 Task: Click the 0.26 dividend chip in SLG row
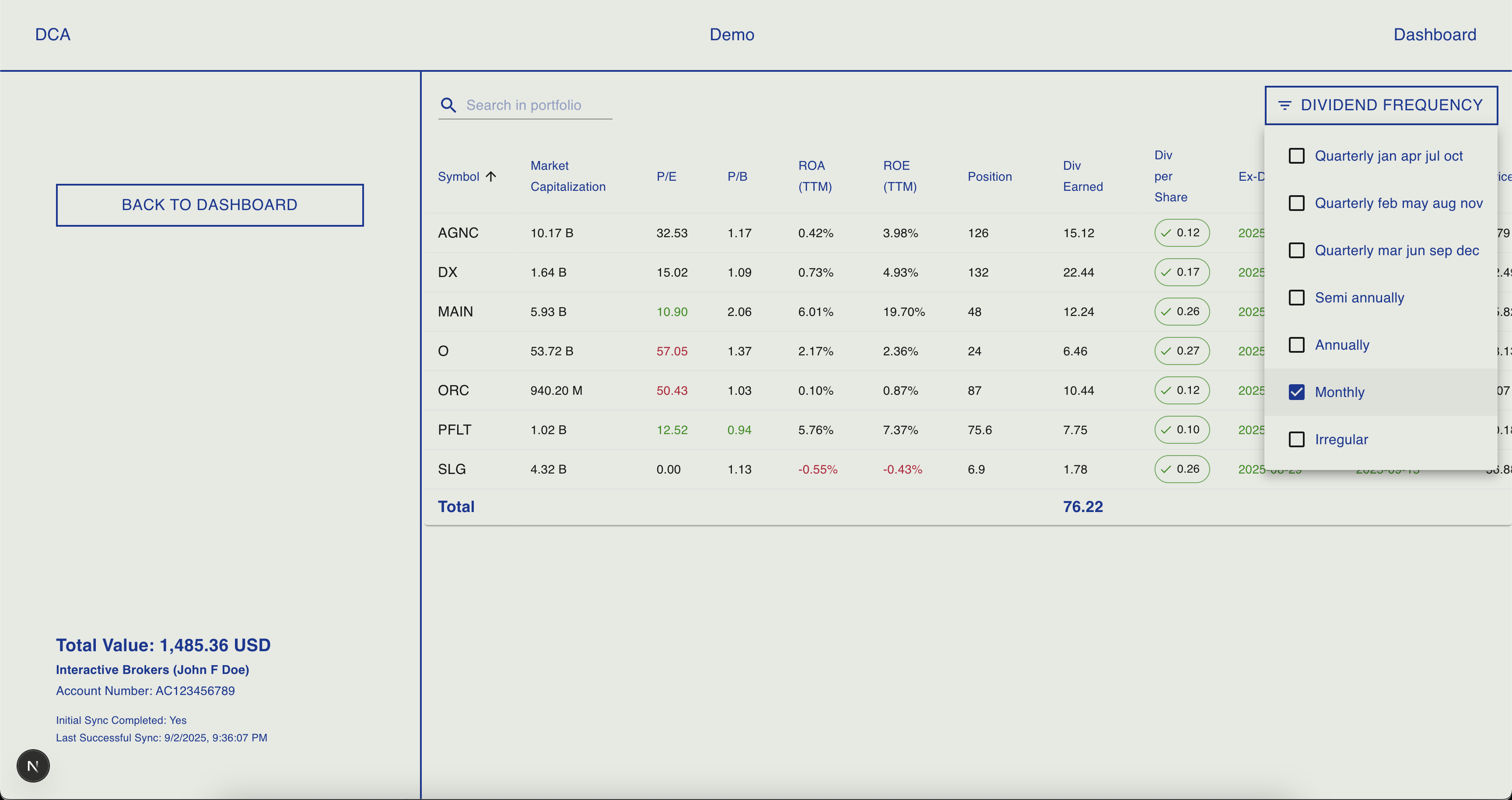[1182, 469]
